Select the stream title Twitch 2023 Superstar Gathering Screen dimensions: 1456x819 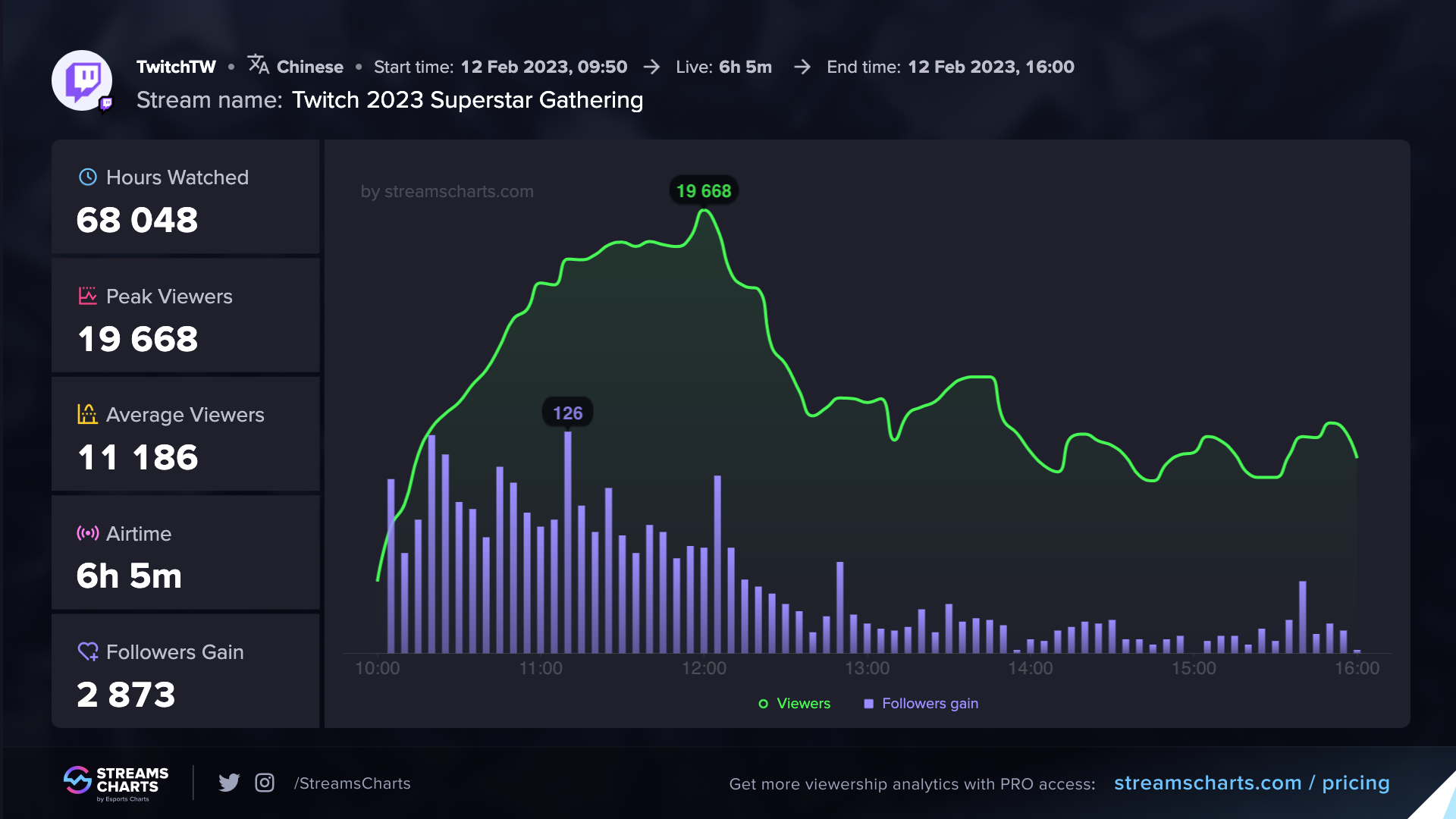coord(467,99)
